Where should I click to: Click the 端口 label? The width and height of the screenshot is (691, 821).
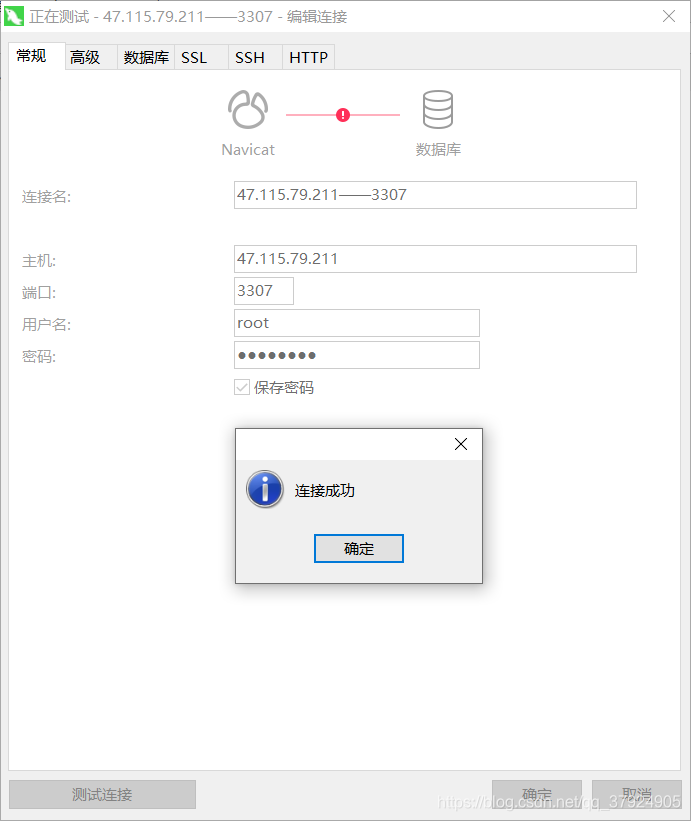tap(39, 293)
